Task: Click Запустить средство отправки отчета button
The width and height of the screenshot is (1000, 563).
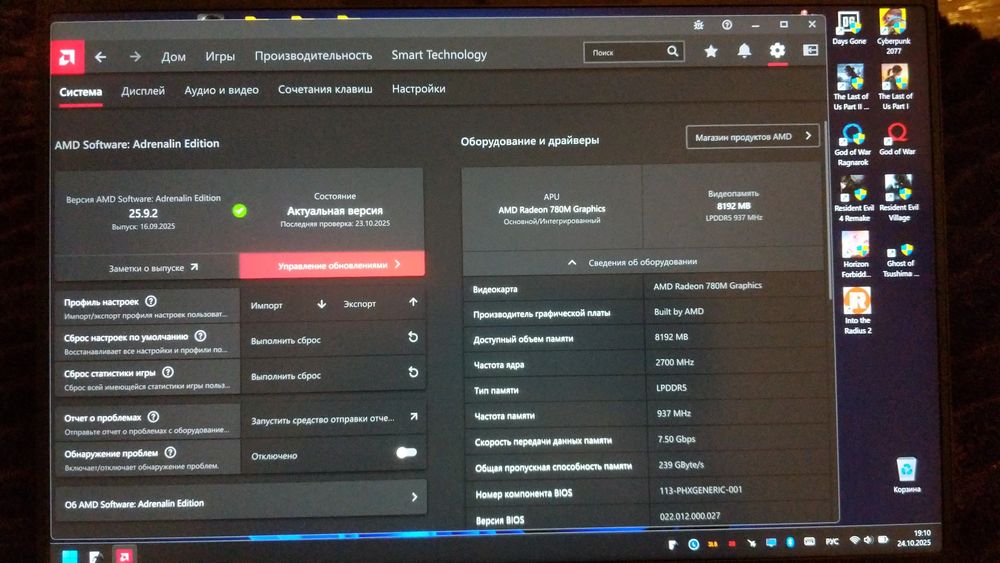Action: (334, 418)
